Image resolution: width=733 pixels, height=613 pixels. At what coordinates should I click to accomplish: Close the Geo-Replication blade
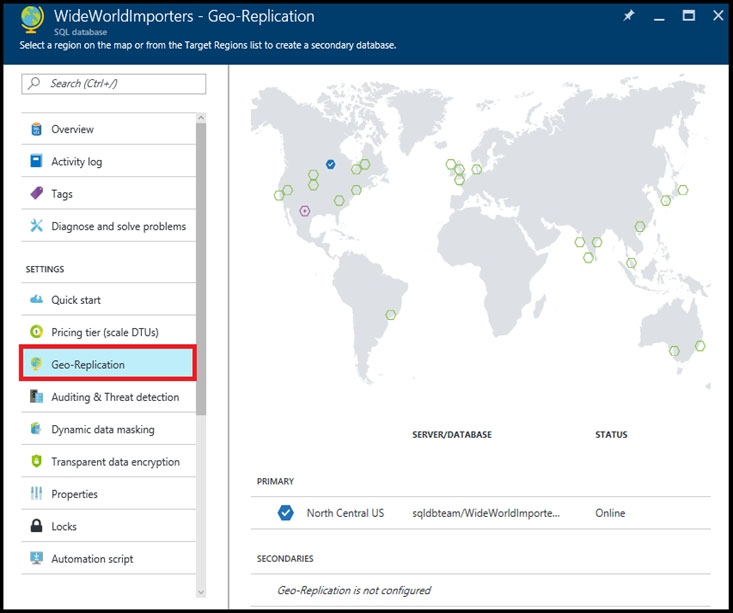(x=718, y=15)
